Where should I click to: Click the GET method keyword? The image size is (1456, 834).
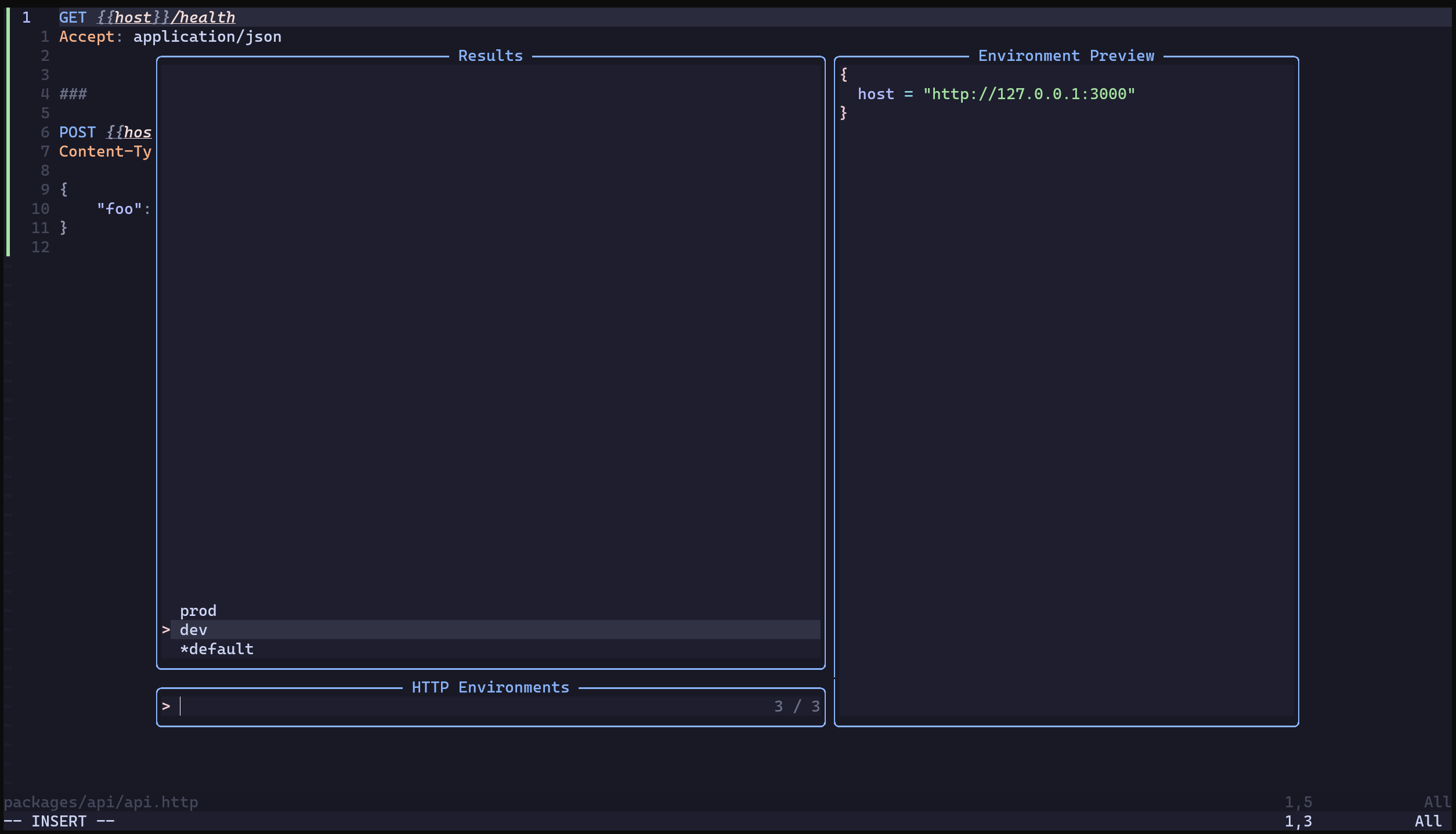pyautogui.click(x=73, y=18)
